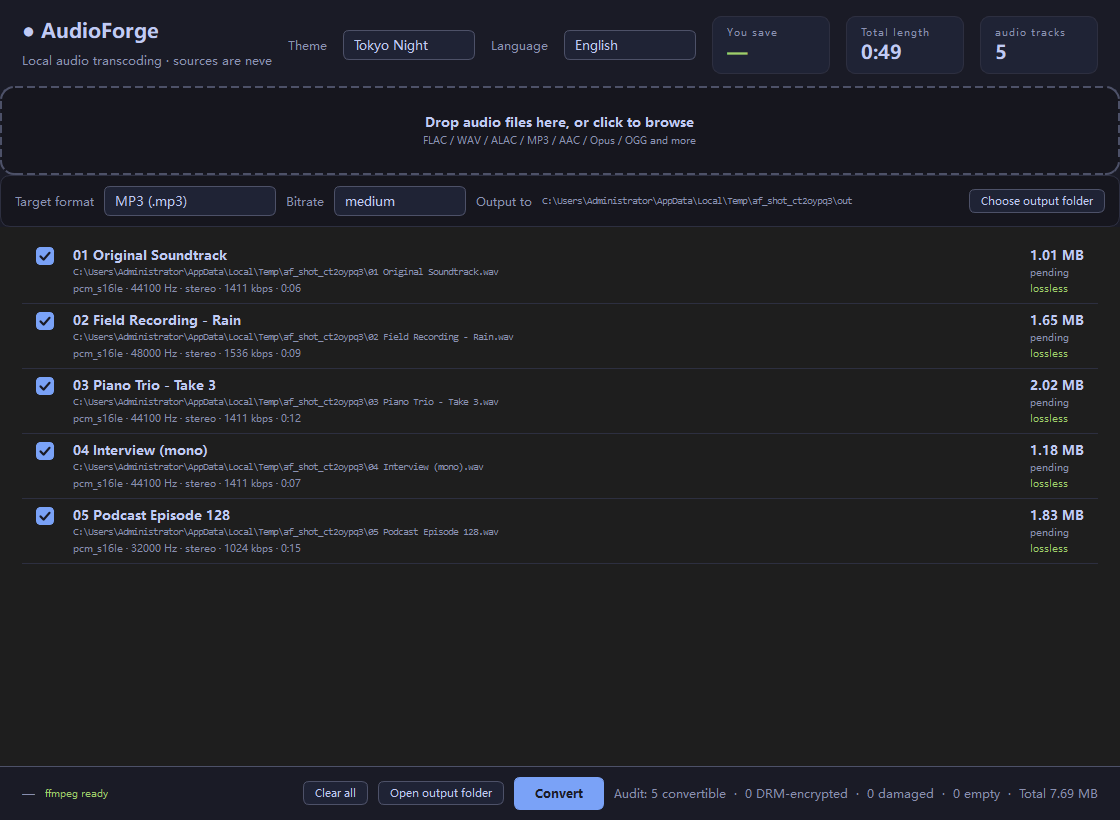Click the path of 02 Field Recording - Rain.wav
The image size is (1120, 820).
click(x=293, y=337)
